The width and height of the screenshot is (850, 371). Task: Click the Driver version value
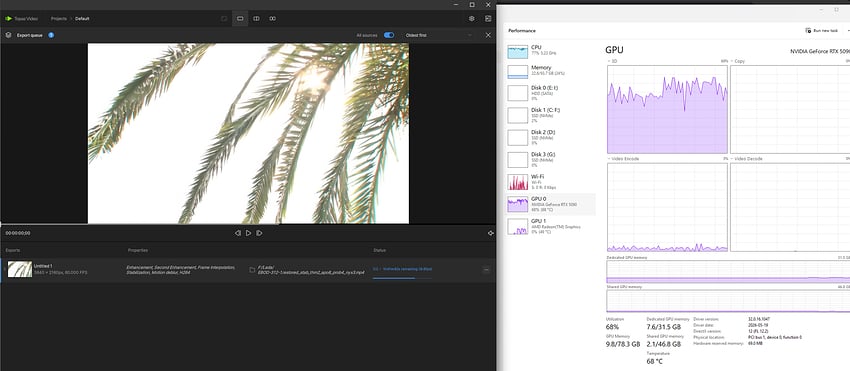pos(758,319)
